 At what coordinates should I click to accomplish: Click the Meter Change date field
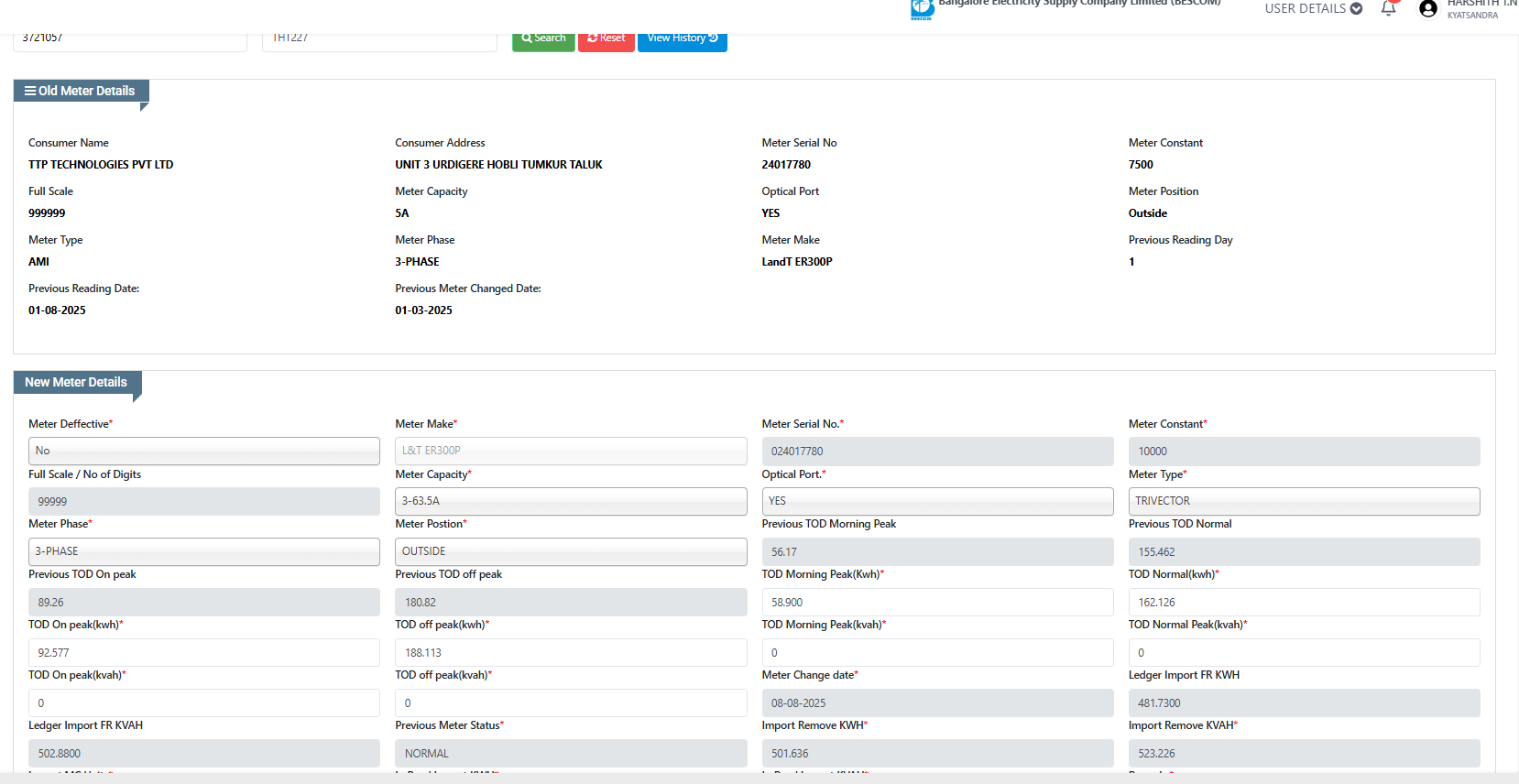click(936, 703)
